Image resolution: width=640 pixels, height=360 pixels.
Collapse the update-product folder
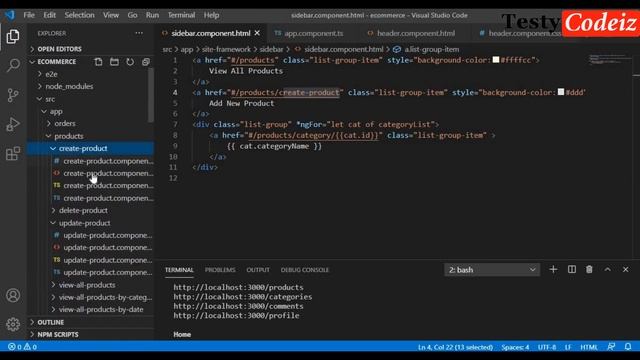point(84,223)
